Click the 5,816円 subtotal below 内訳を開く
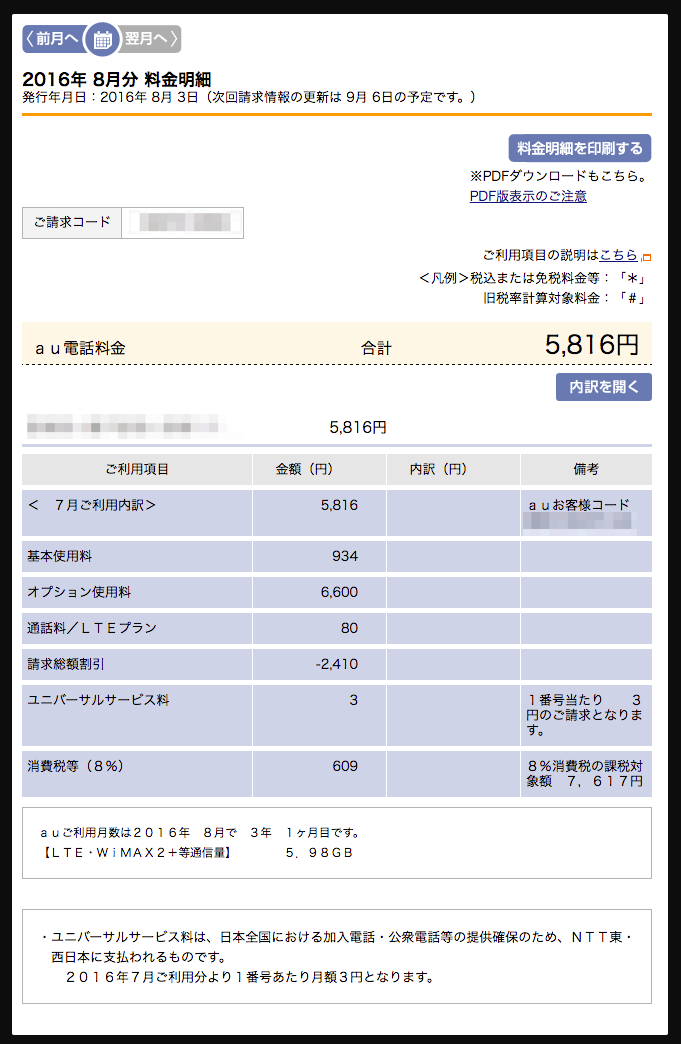 click(358, 427)
